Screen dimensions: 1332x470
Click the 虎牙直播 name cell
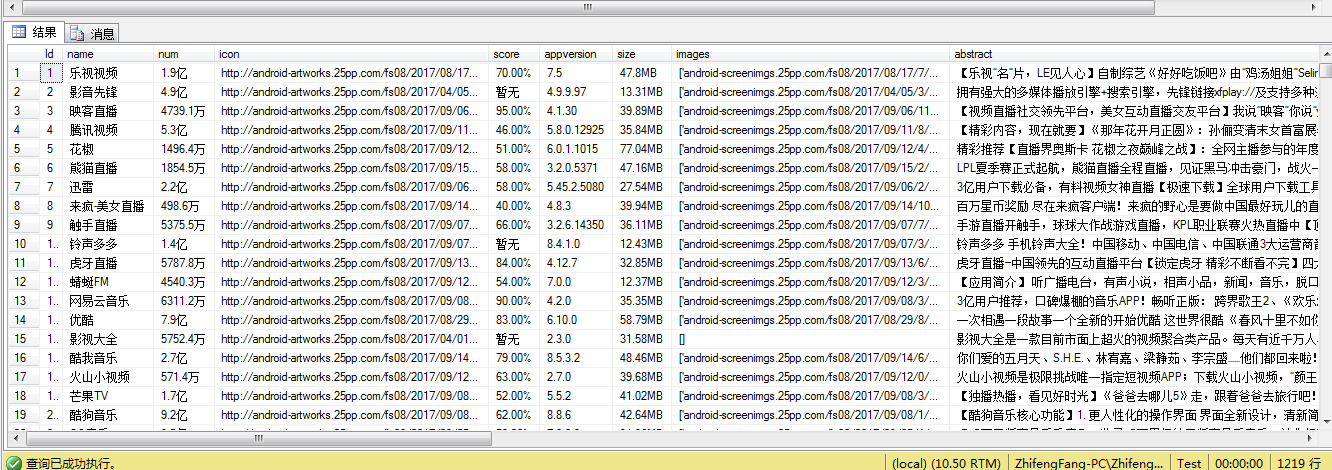click(109, 263)
